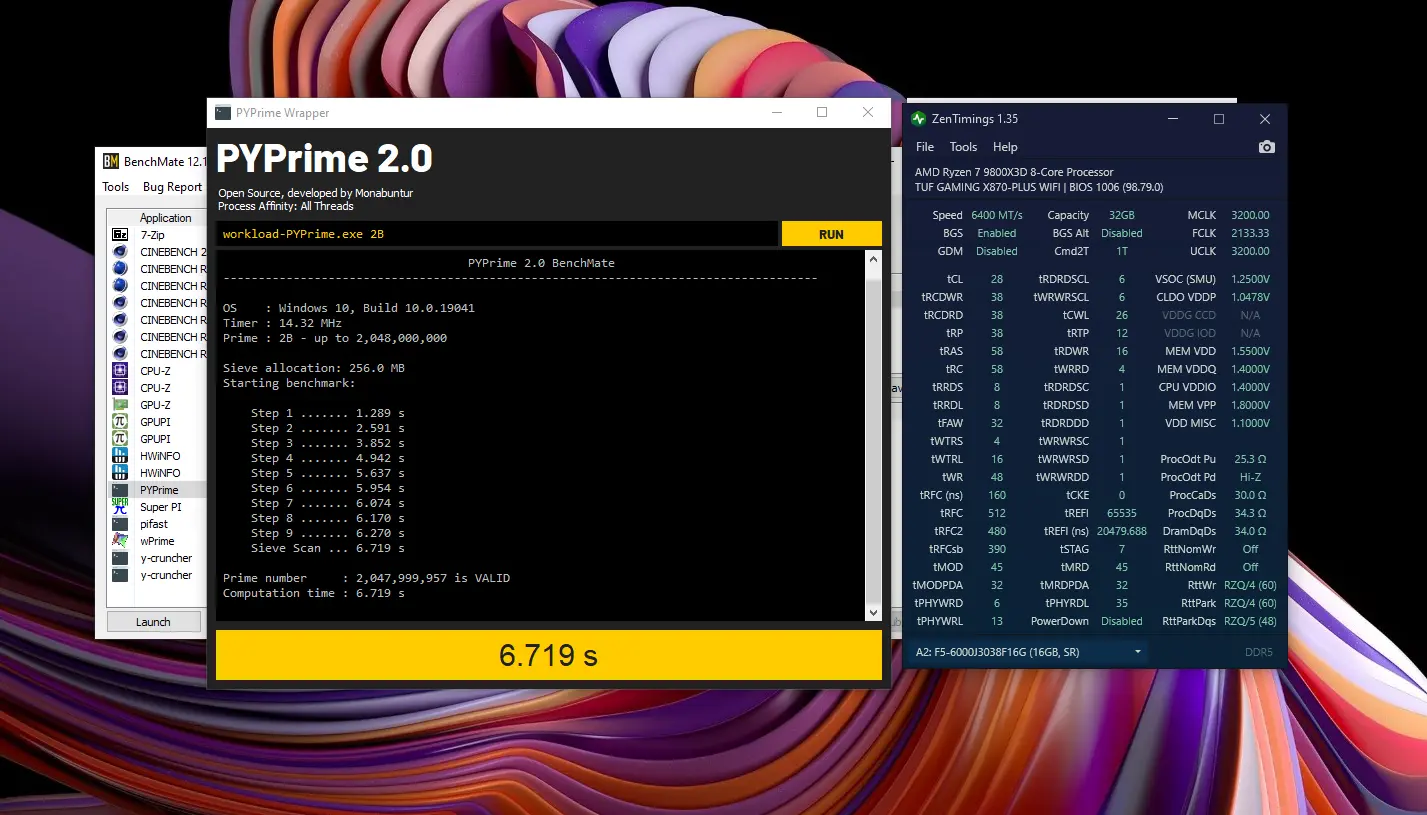Select the GPU-Z icon in BenchMate list

click(x=120, y=405)
